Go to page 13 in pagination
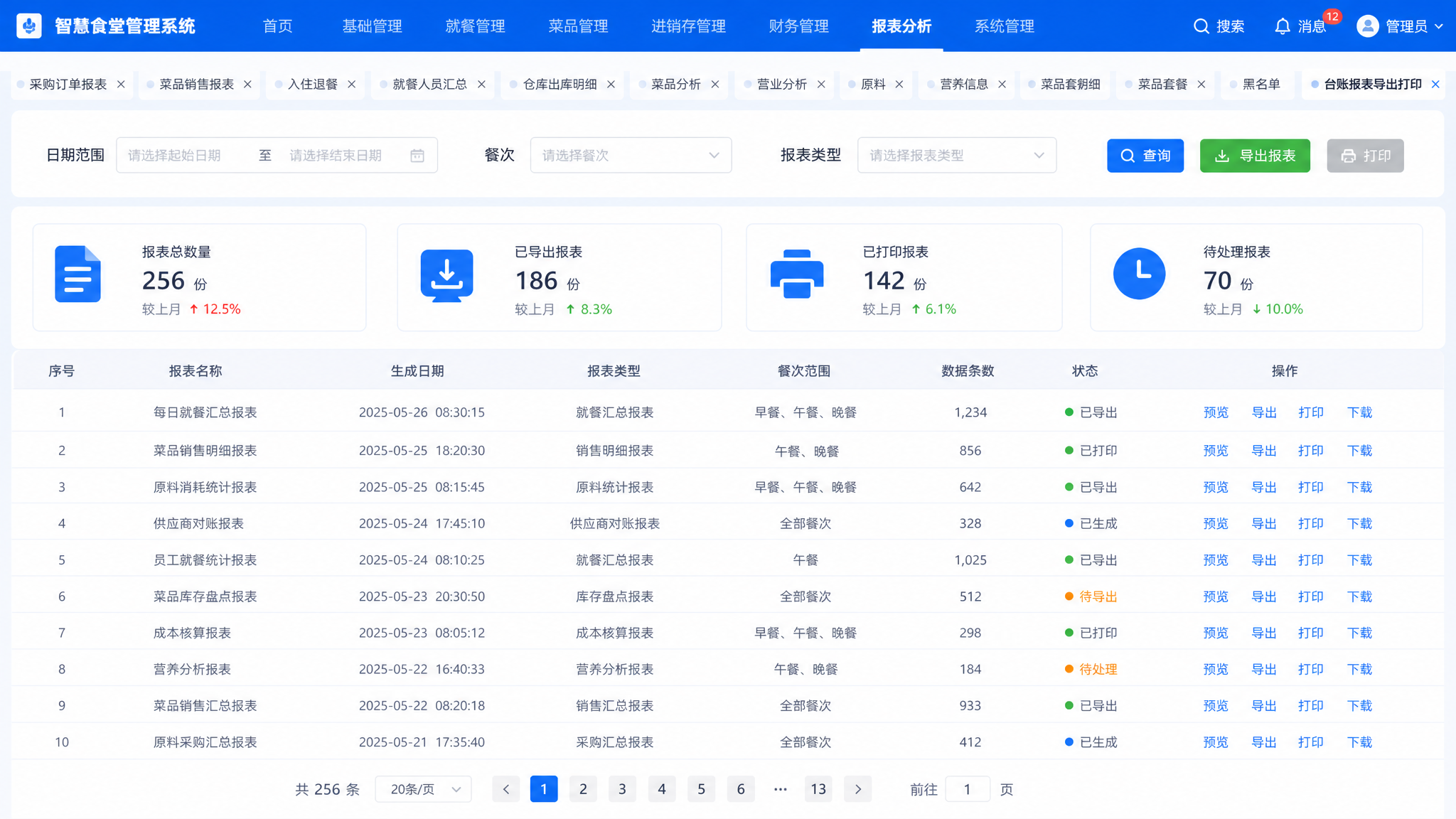The width and height of the screenshot is (1456, 819). point(818,789)
